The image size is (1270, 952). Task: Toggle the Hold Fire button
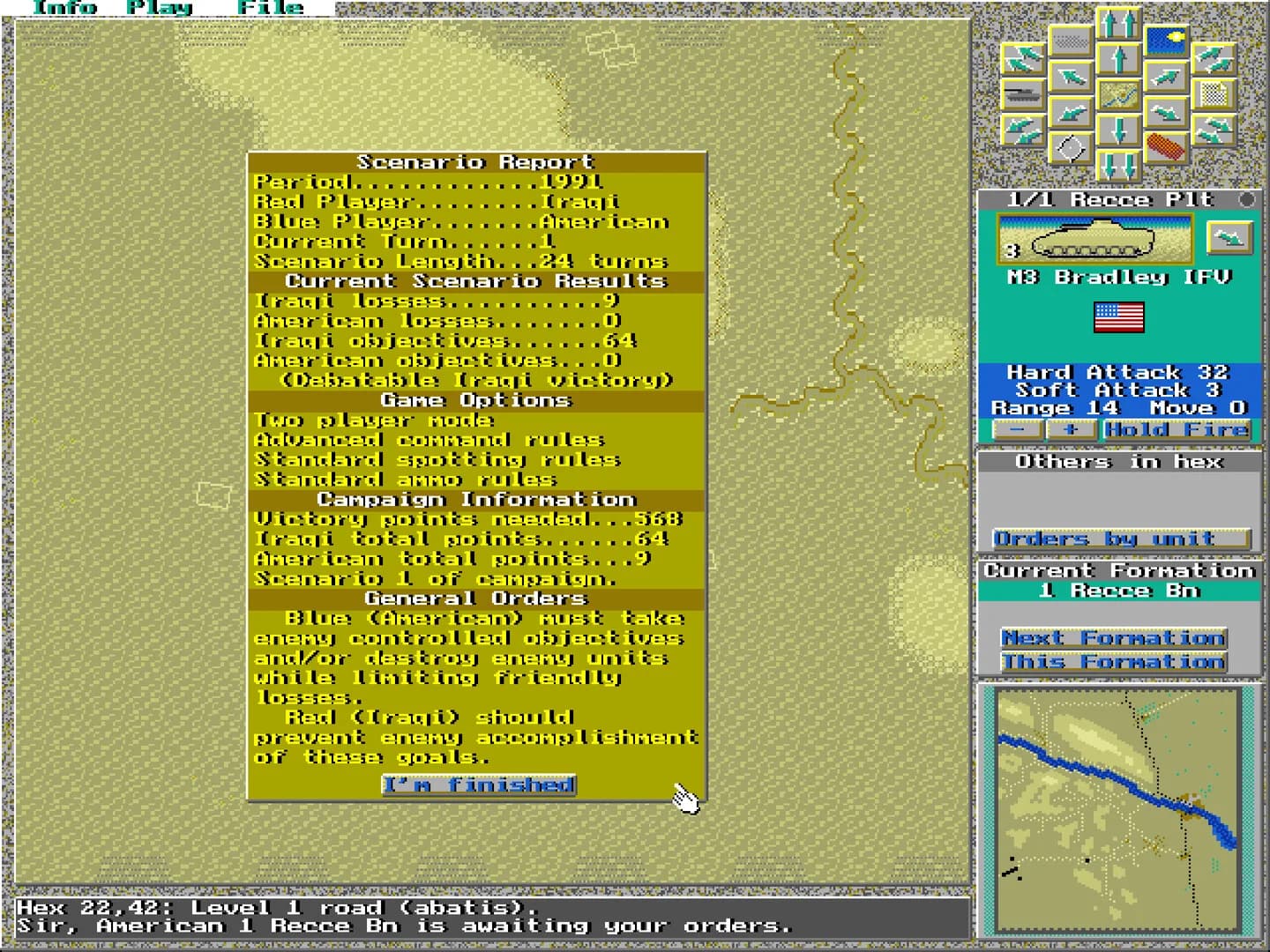point(1177,430)
